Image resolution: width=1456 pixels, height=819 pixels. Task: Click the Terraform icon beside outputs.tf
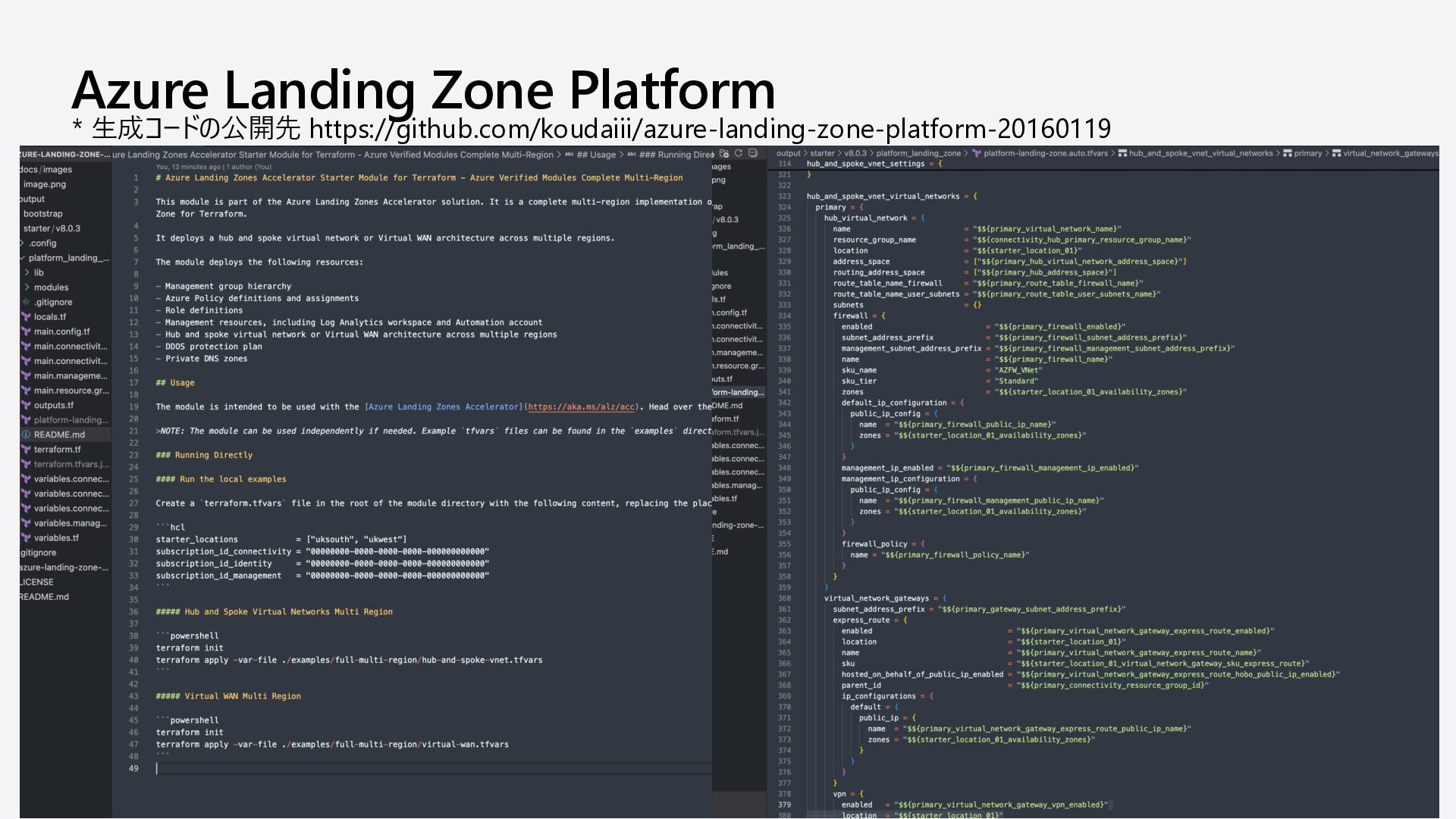pos(27,405)
